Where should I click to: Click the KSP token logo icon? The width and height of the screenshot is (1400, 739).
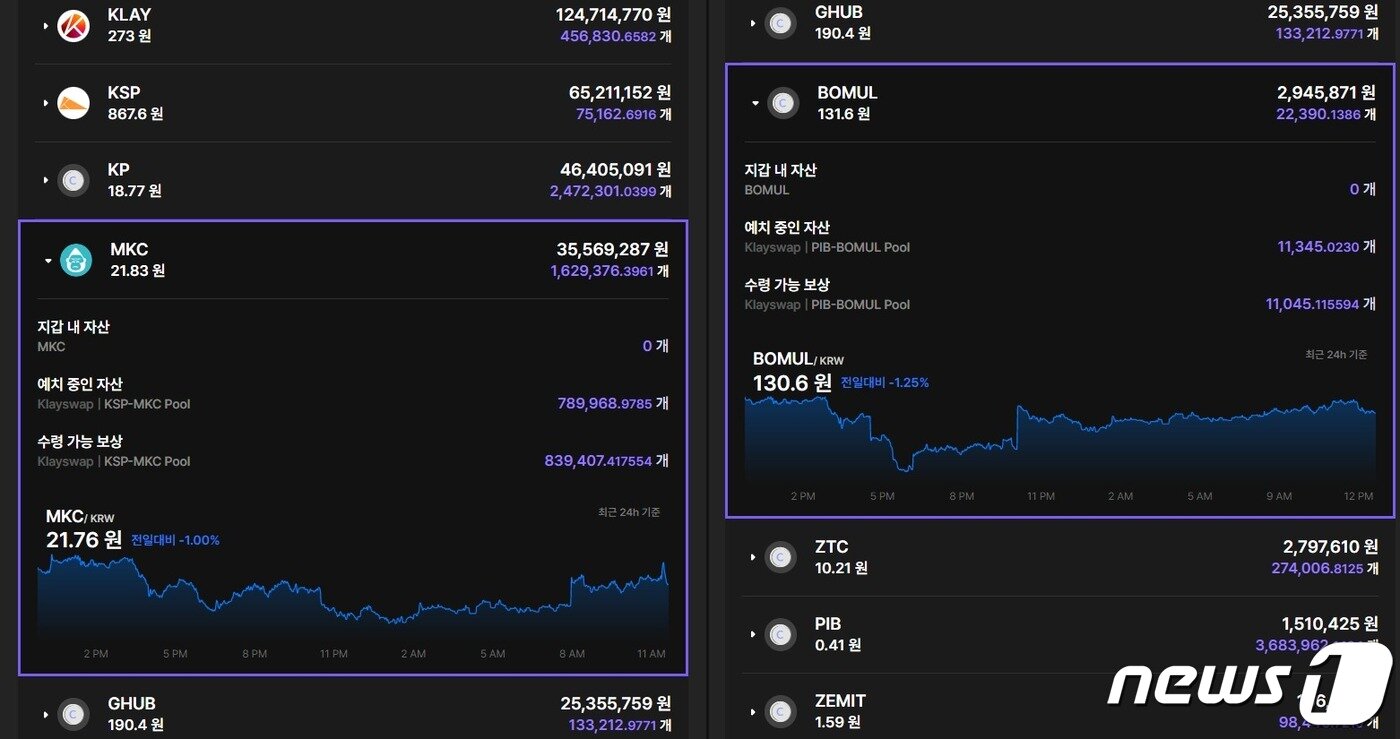73,103
